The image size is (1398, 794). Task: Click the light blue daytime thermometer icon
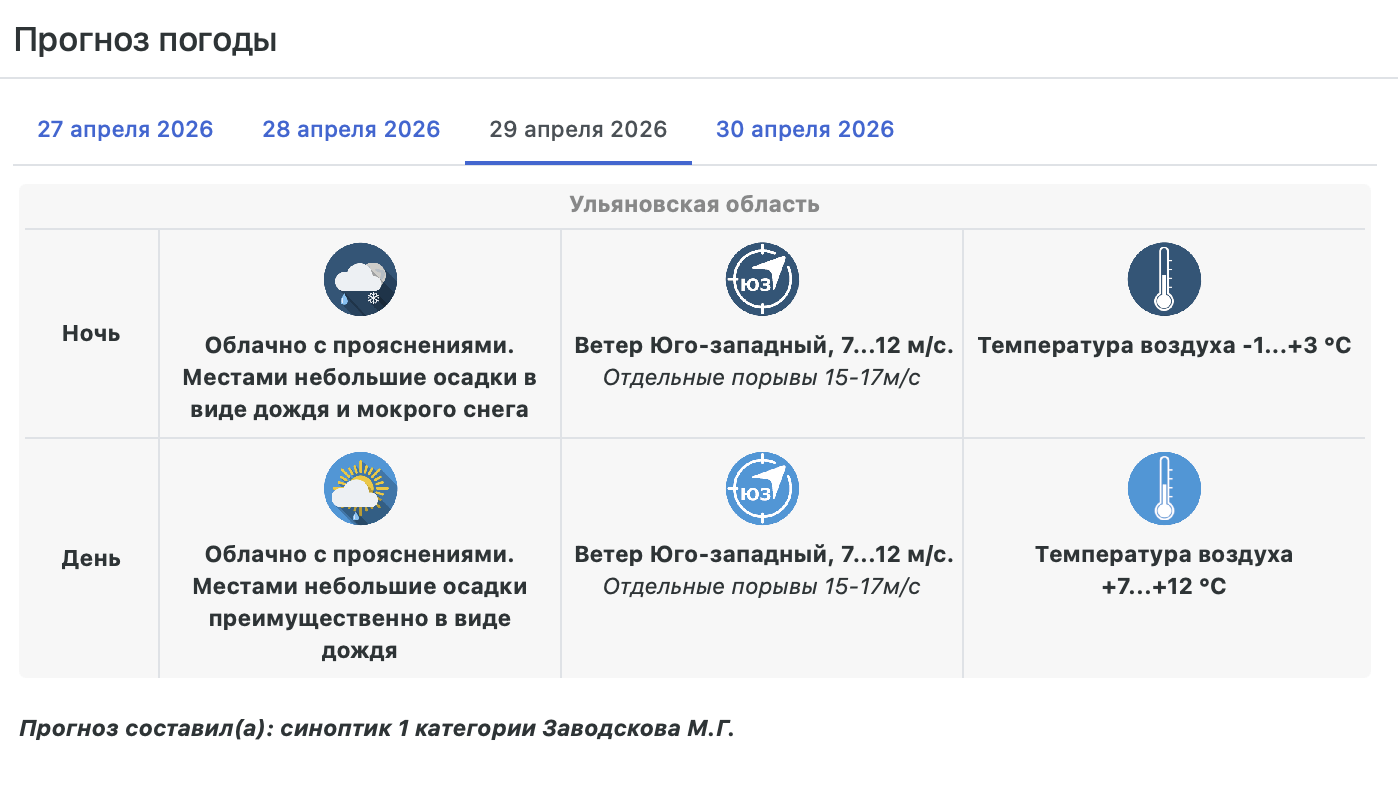1164,489
